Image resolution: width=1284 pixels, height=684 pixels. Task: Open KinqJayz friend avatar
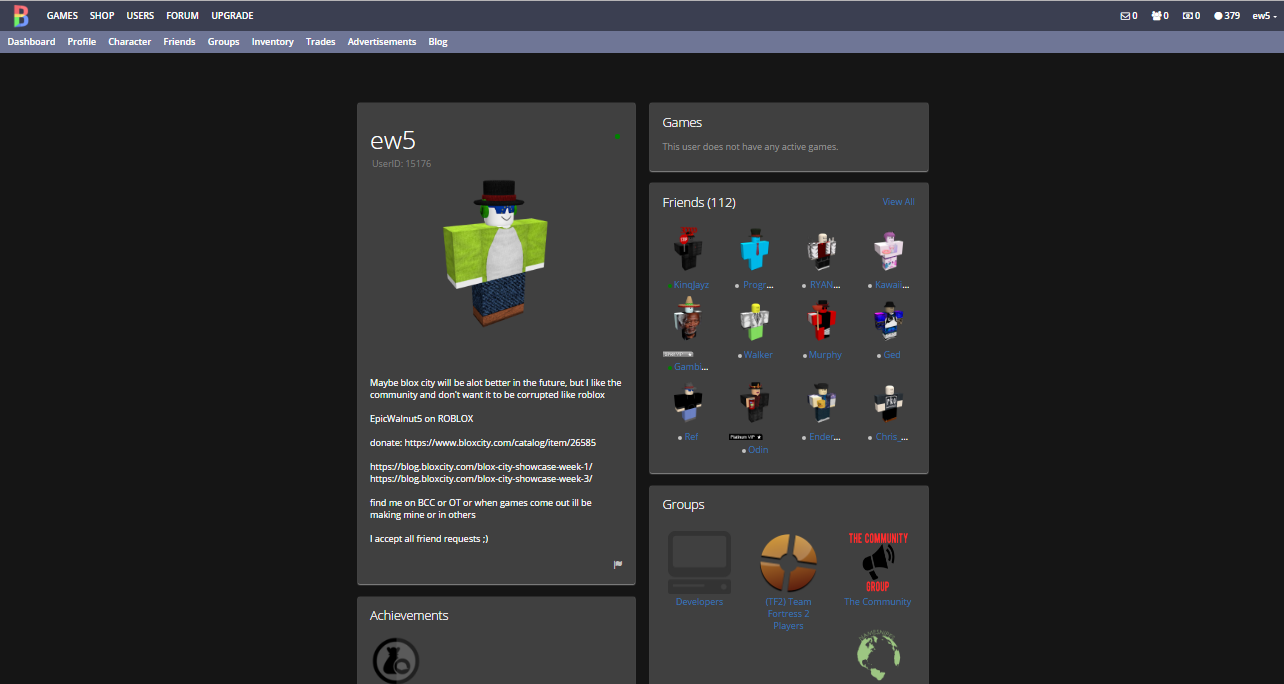(688, 251)
